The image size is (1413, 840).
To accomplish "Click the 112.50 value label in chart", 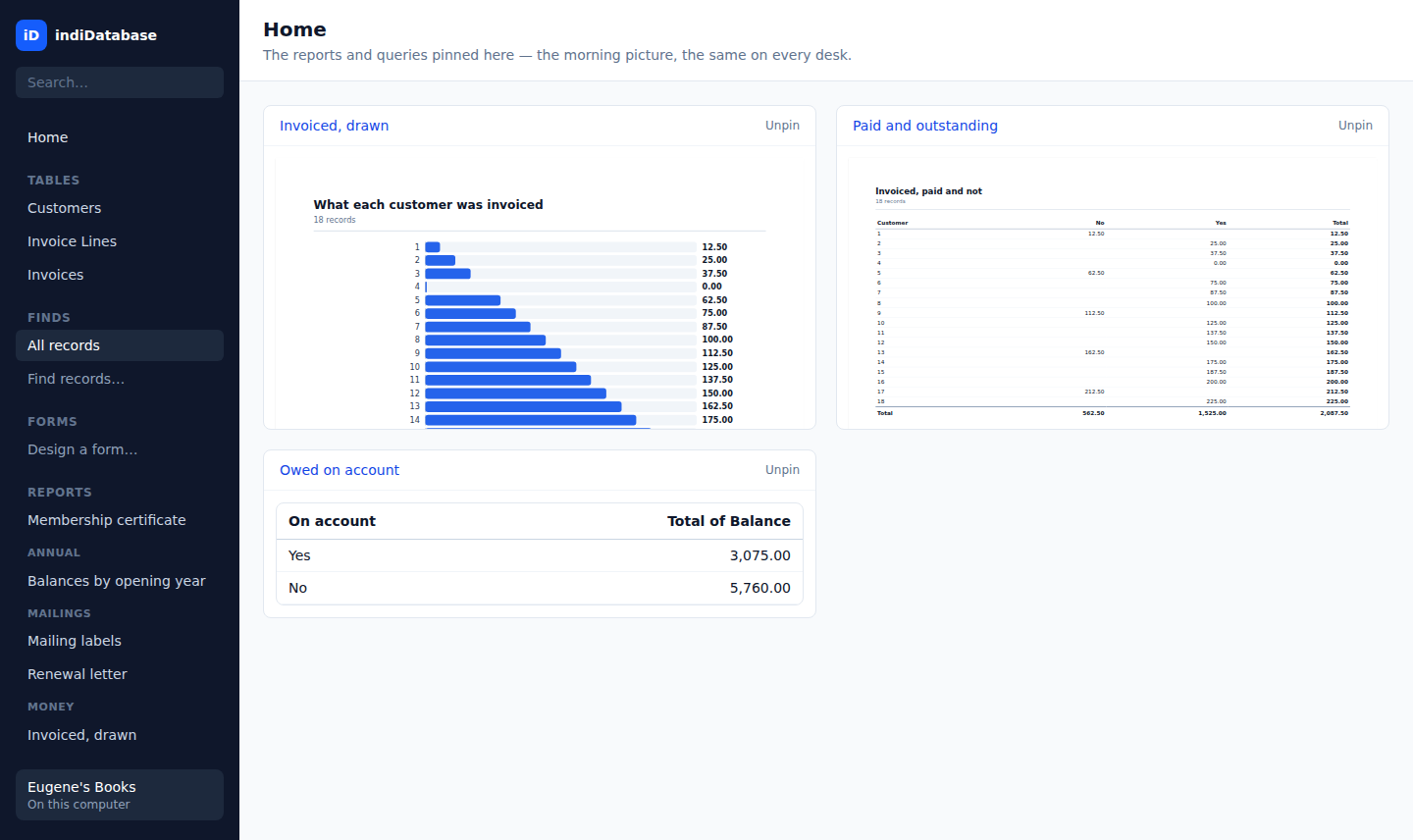I will [717, 353].
